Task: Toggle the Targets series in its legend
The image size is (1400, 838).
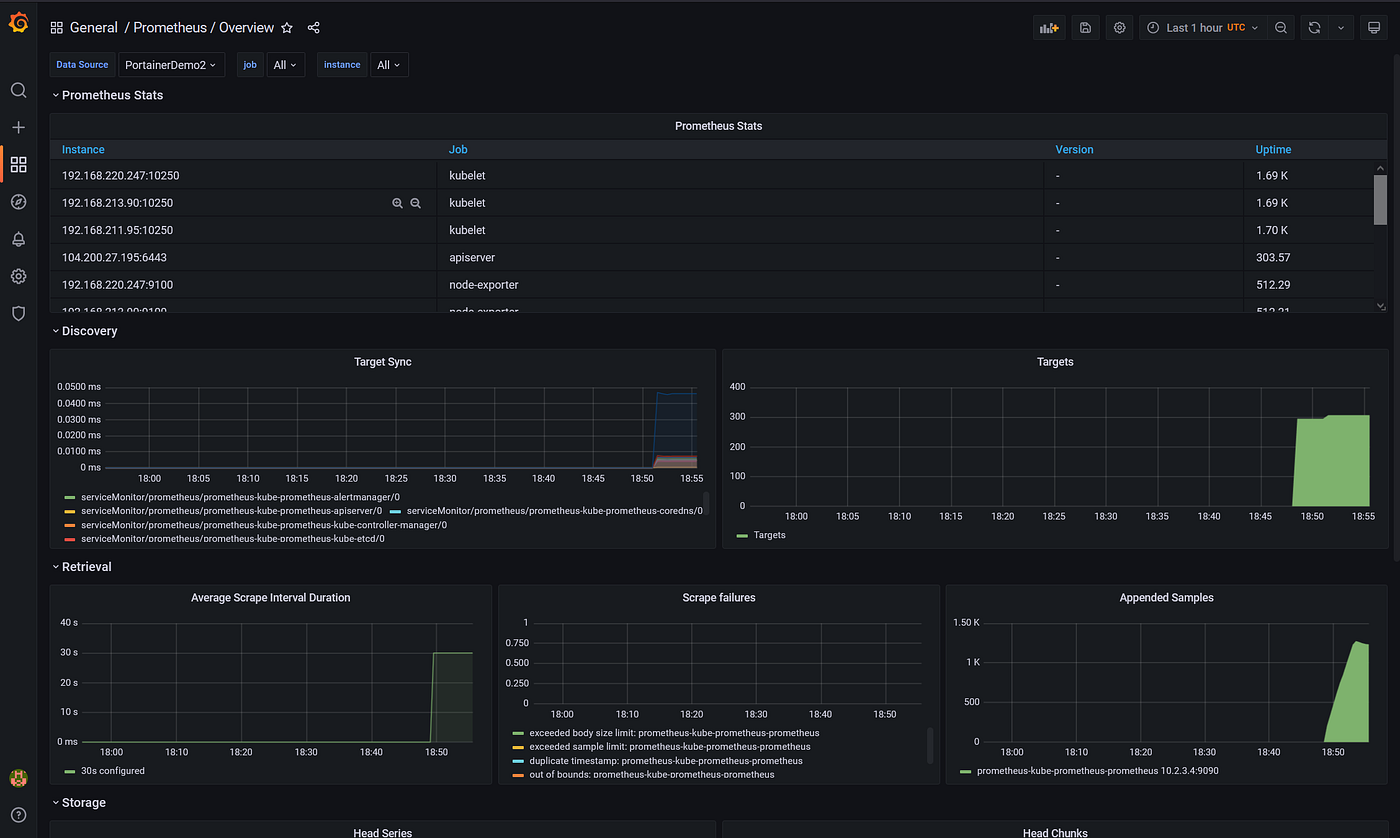Action: coord(769,535)
